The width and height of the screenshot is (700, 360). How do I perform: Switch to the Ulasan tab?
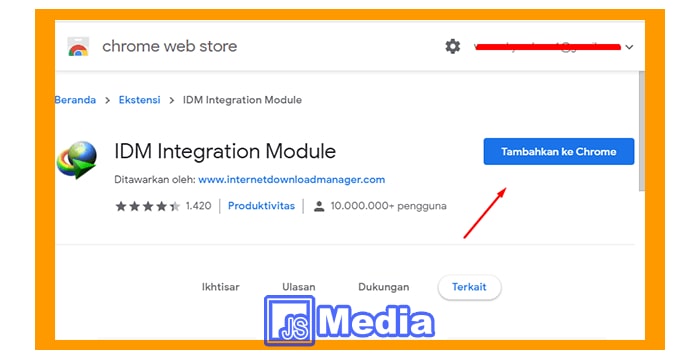[299, 287]
